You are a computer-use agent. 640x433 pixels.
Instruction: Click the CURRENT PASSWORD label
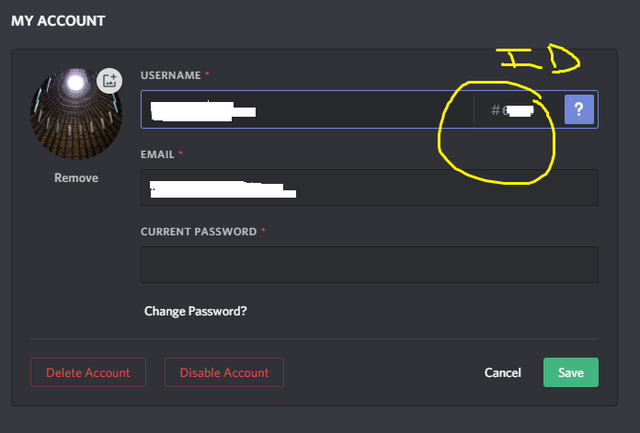[x=198, y=232]
